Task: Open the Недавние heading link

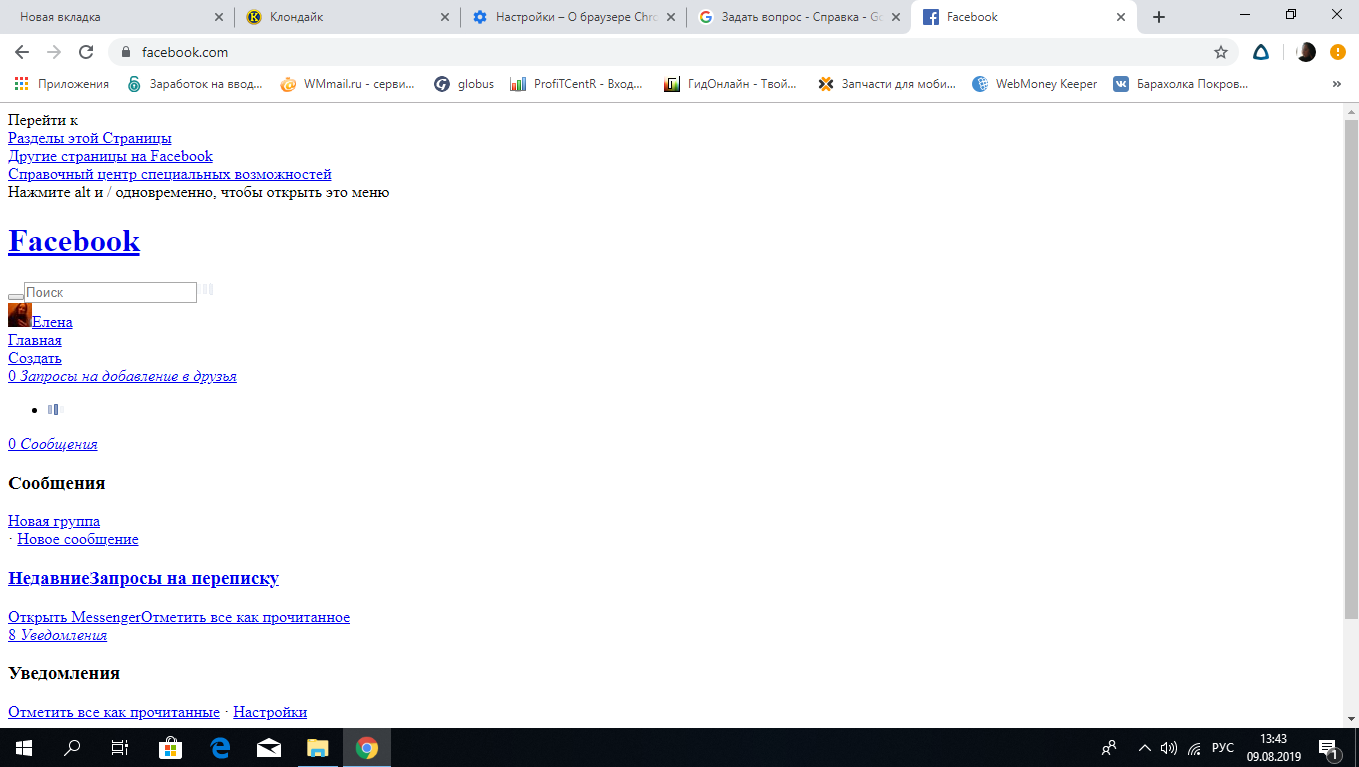Action: 49,578
